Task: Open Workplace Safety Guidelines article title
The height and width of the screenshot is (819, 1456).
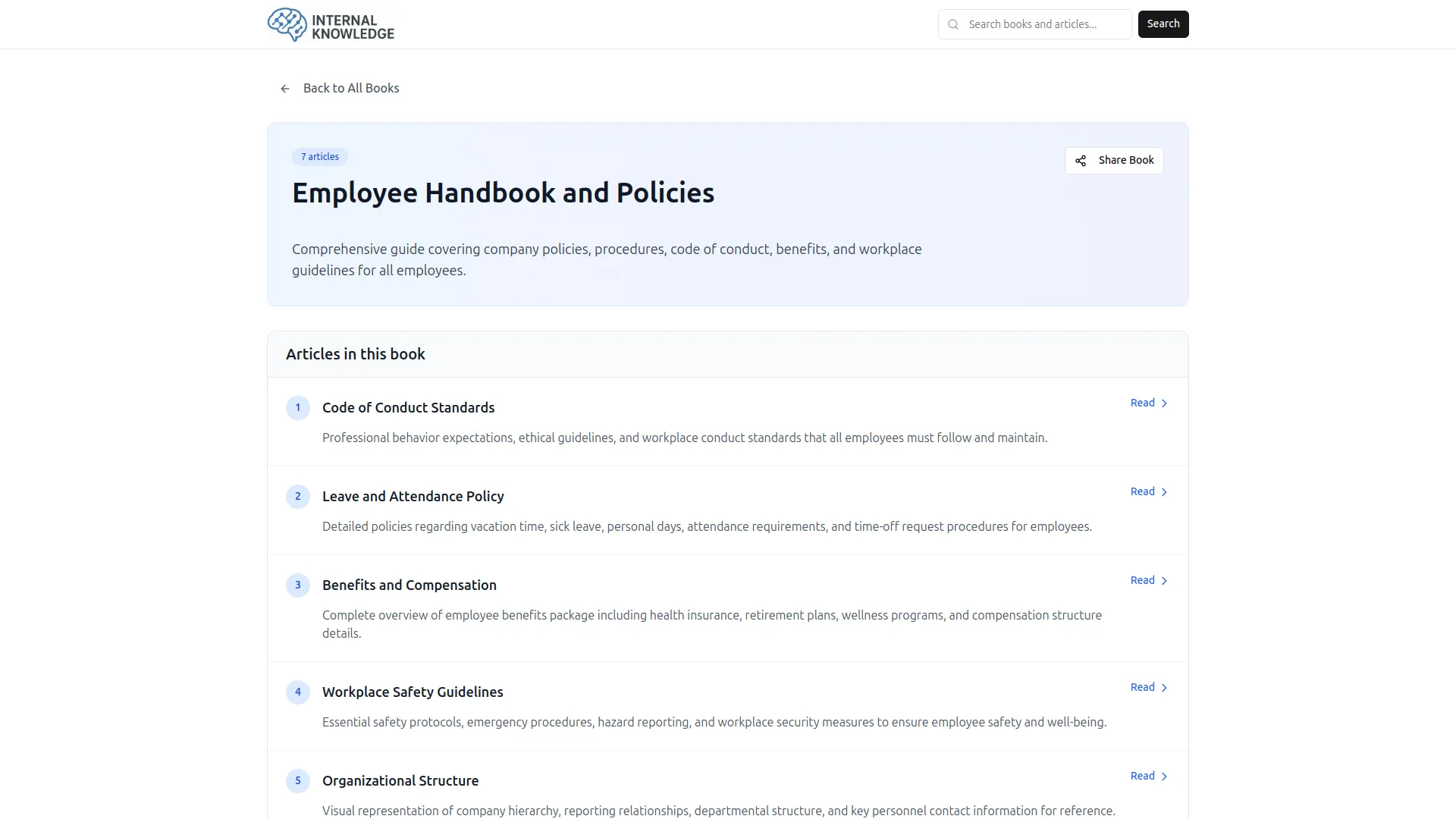Action: pyautogui.click(x=413, y=692)
